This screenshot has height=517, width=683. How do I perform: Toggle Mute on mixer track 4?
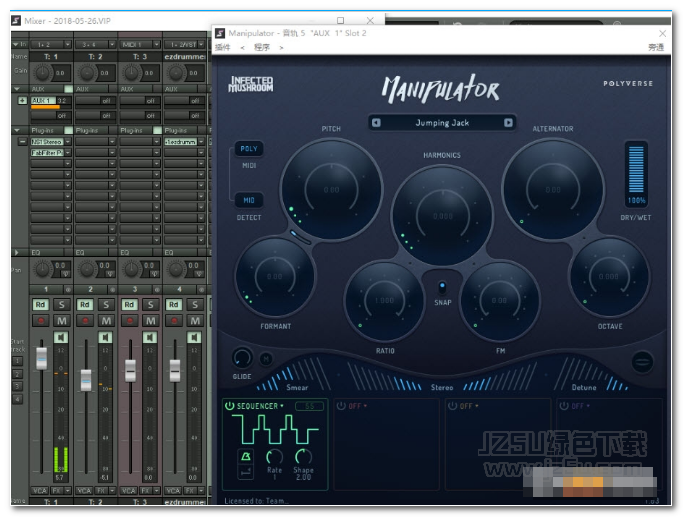[x=195, y=321]
